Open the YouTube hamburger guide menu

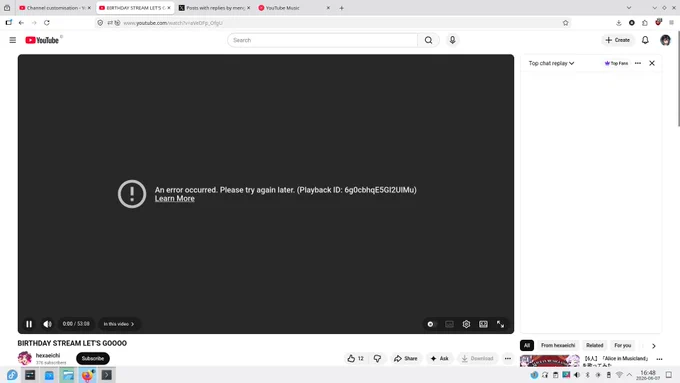(x=13, y=40)
